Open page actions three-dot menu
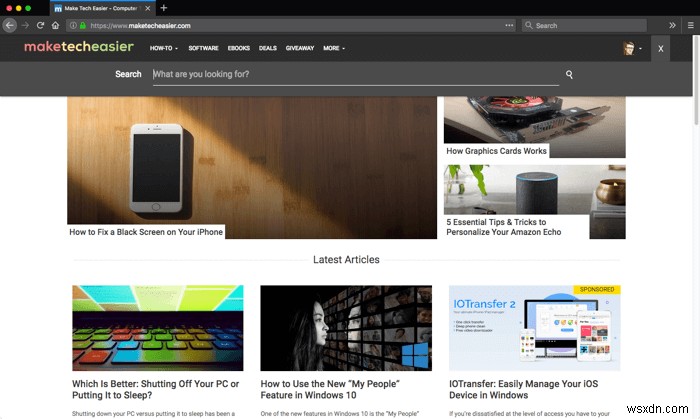700x419 pixels. point(509,25)
